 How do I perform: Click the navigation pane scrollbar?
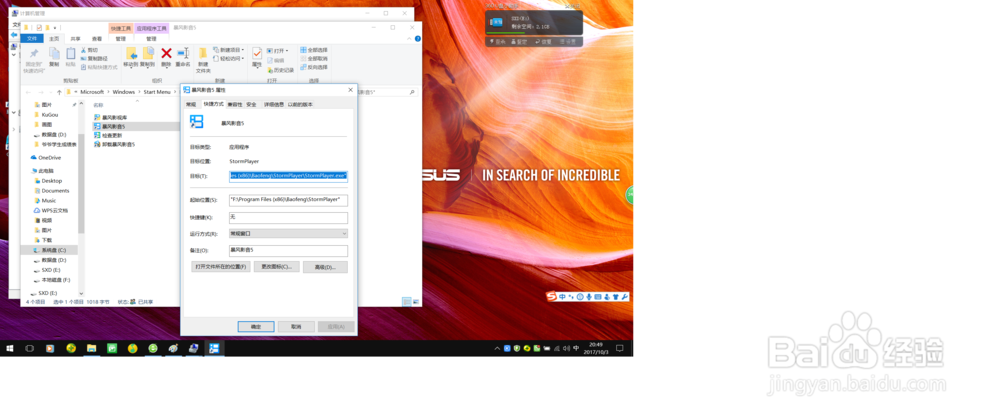(81, 183)
